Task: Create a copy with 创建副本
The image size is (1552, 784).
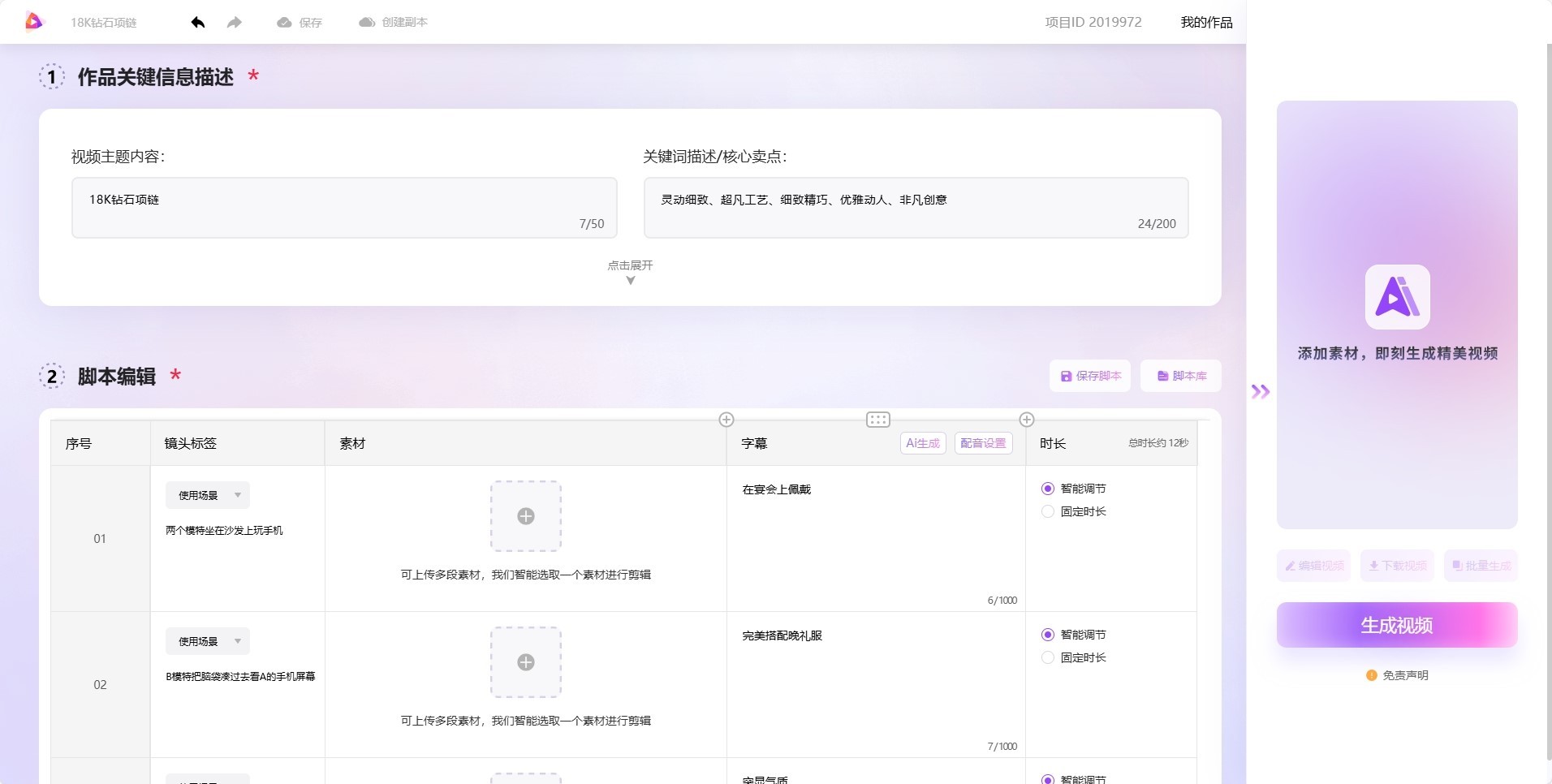Action: 393,23
